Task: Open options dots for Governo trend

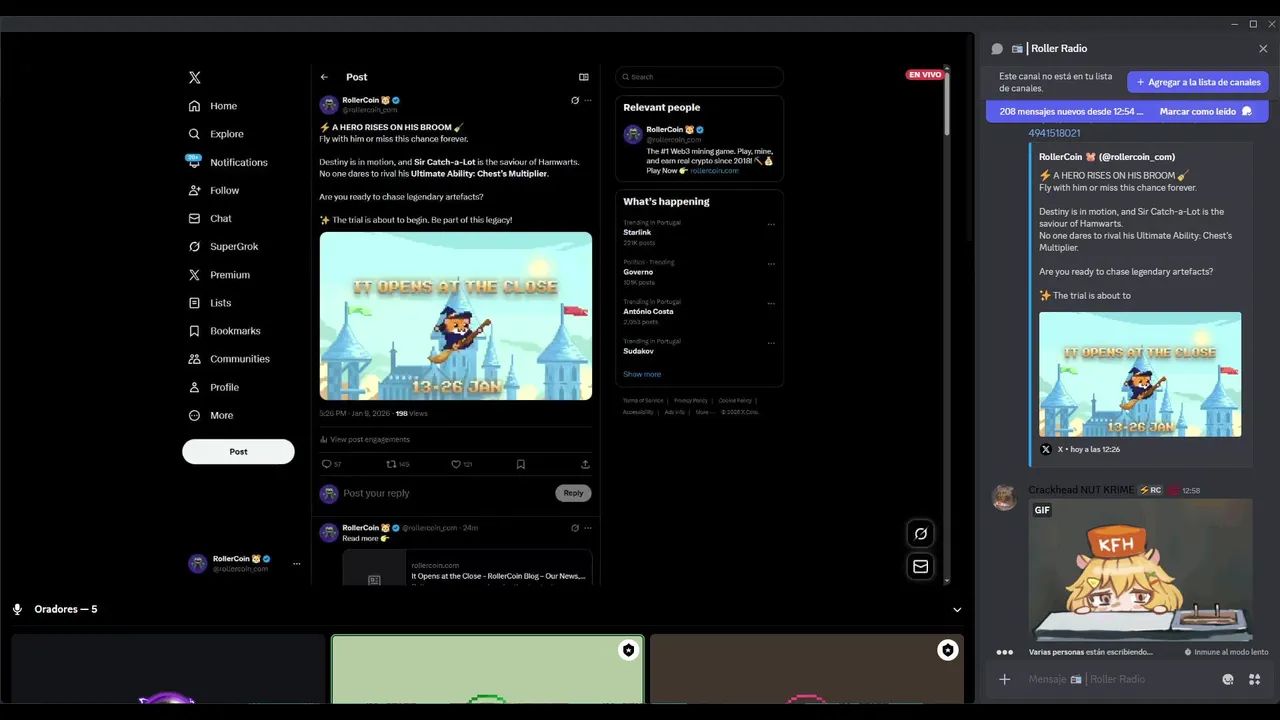Action: [x=771, y=264]
